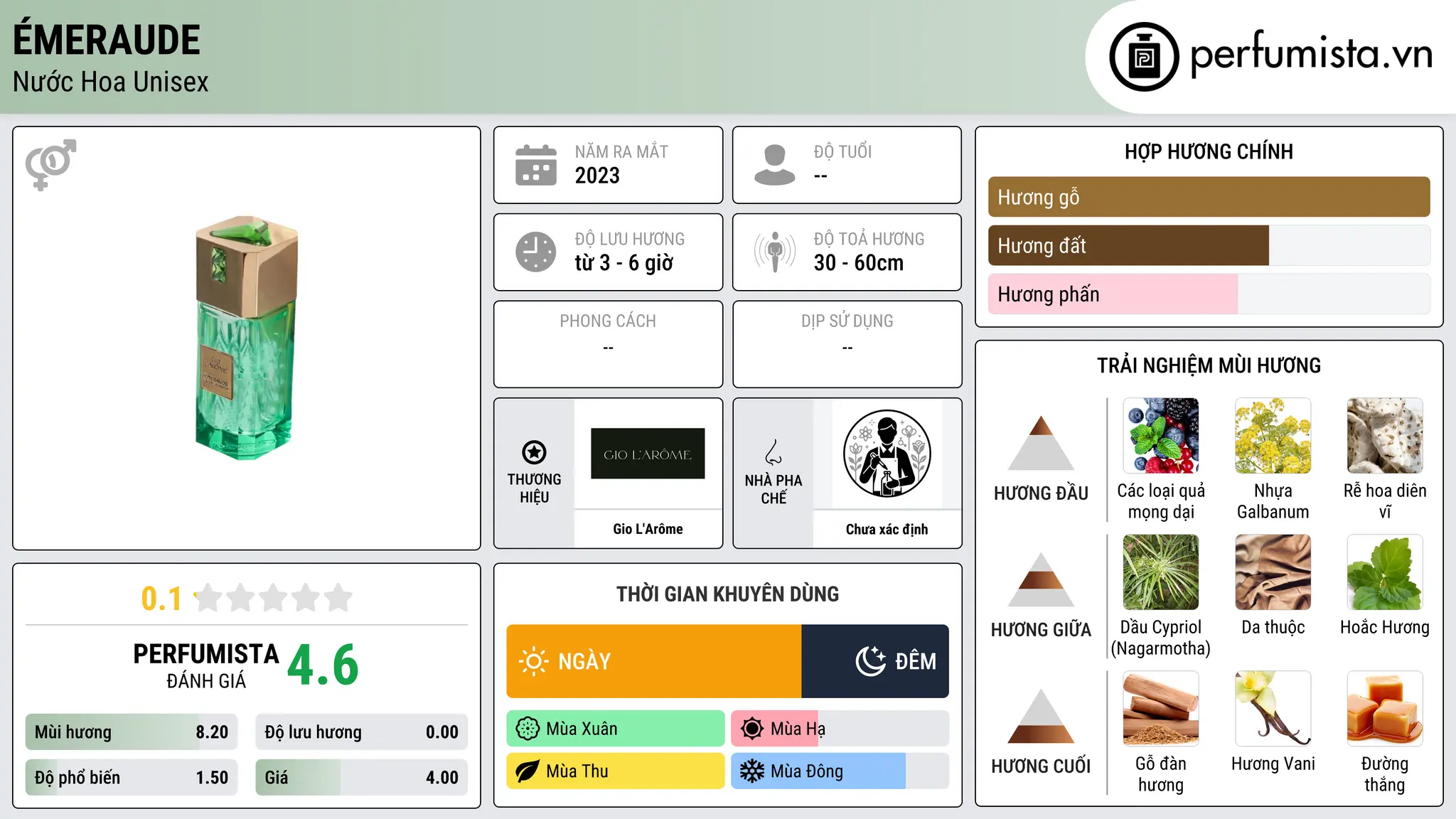1456x819 pixels.
Task: Click the perfumer illustration icon
Action: [x=887, y=454]
